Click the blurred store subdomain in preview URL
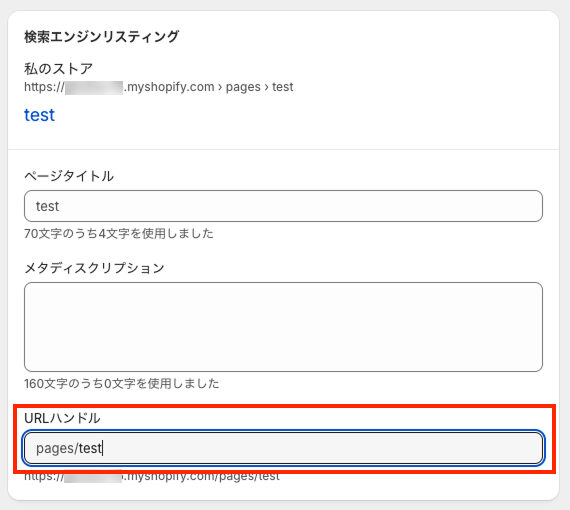This screenshot has width=570, height=510. pyautogui.click(x=94, y=88)
